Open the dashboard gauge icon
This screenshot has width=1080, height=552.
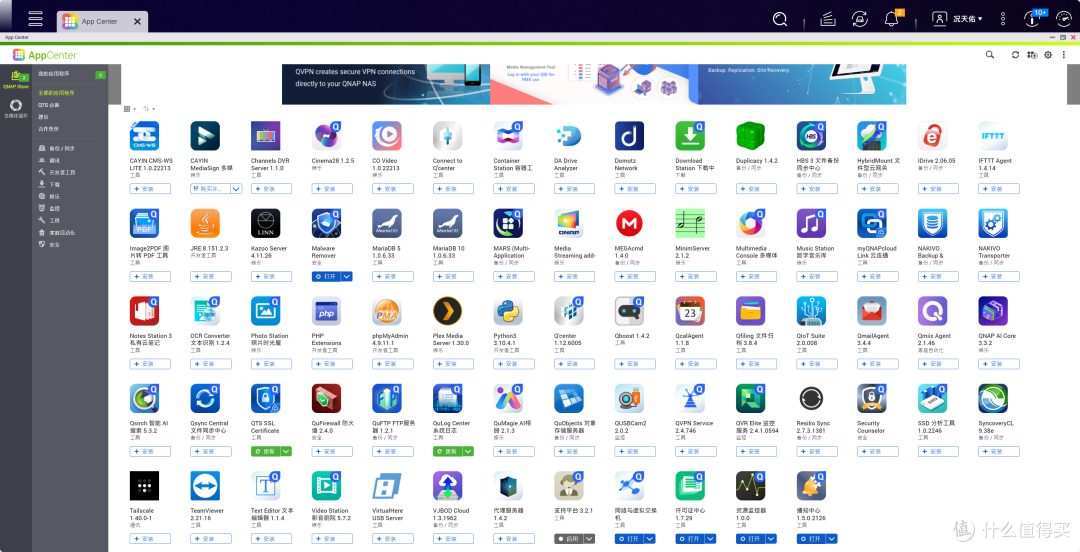coord(1064,19)
